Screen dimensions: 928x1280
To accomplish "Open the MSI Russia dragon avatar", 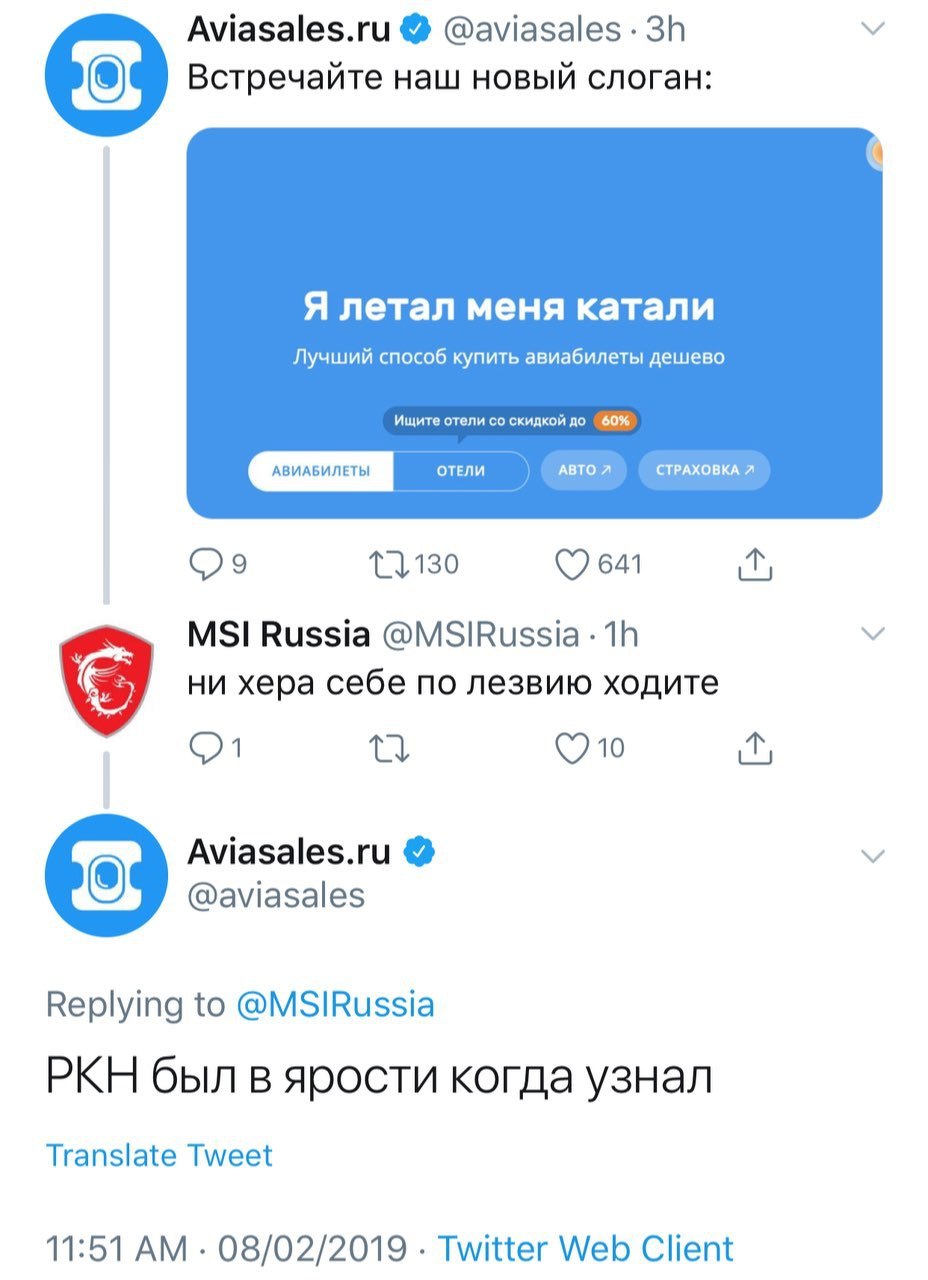I will [107, 680].
